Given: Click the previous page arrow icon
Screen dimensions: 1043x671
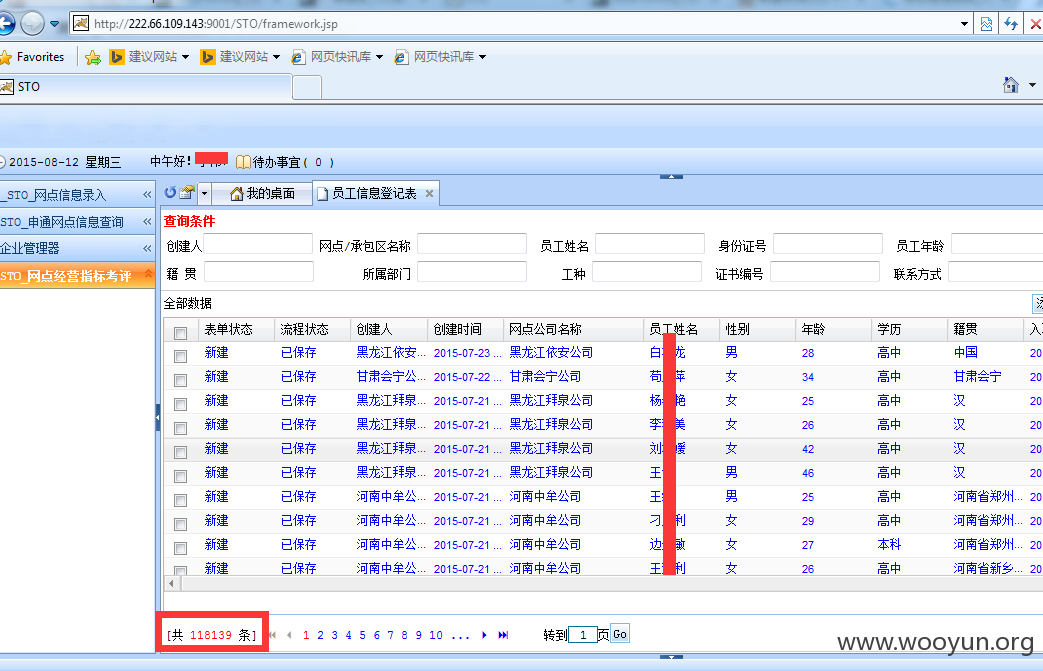Looking at the screenshot, I should tap(289, 635).
